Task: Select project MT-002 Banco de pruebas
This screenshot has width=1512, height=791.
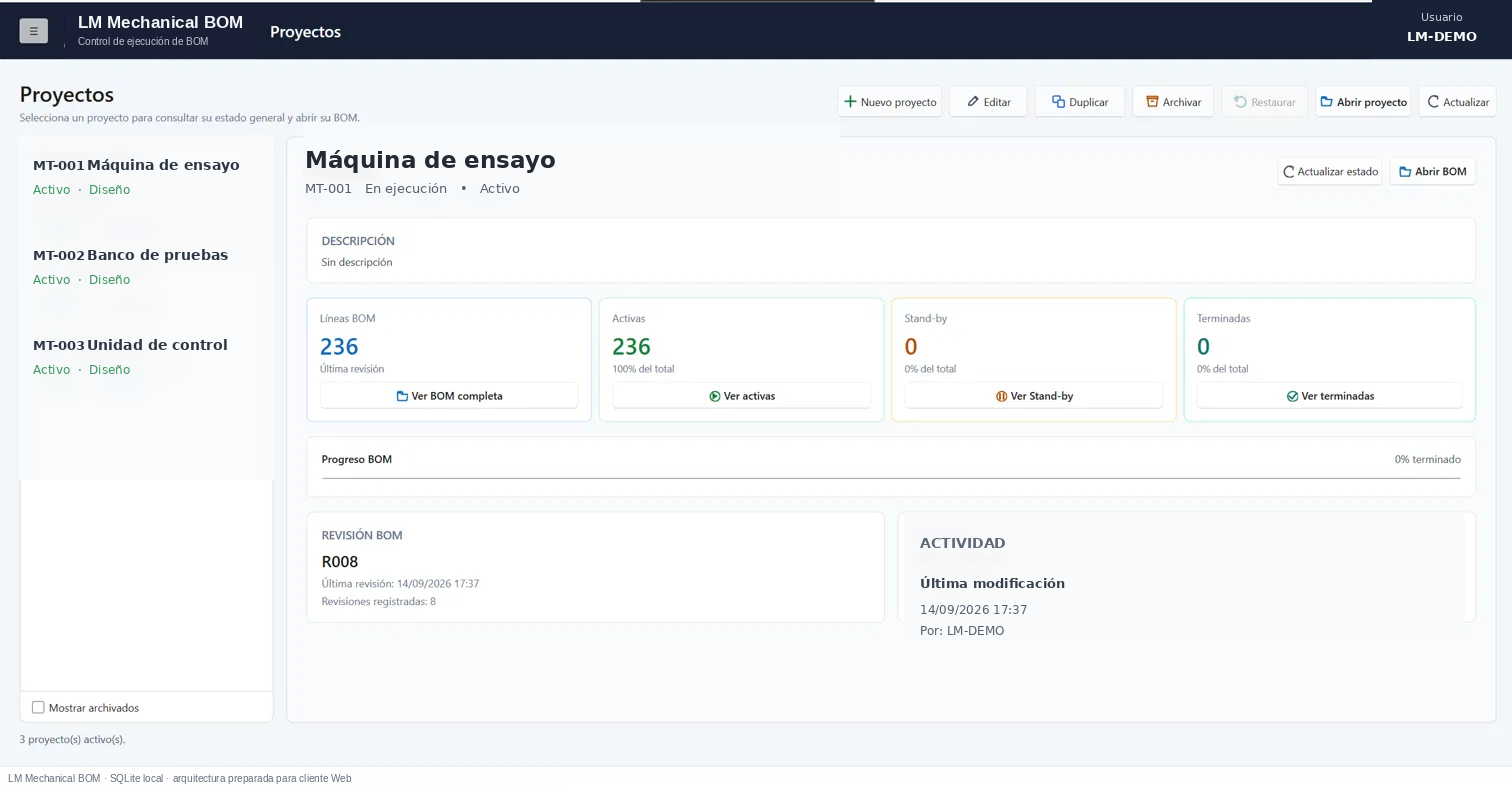Action: [x=146, y=266]
